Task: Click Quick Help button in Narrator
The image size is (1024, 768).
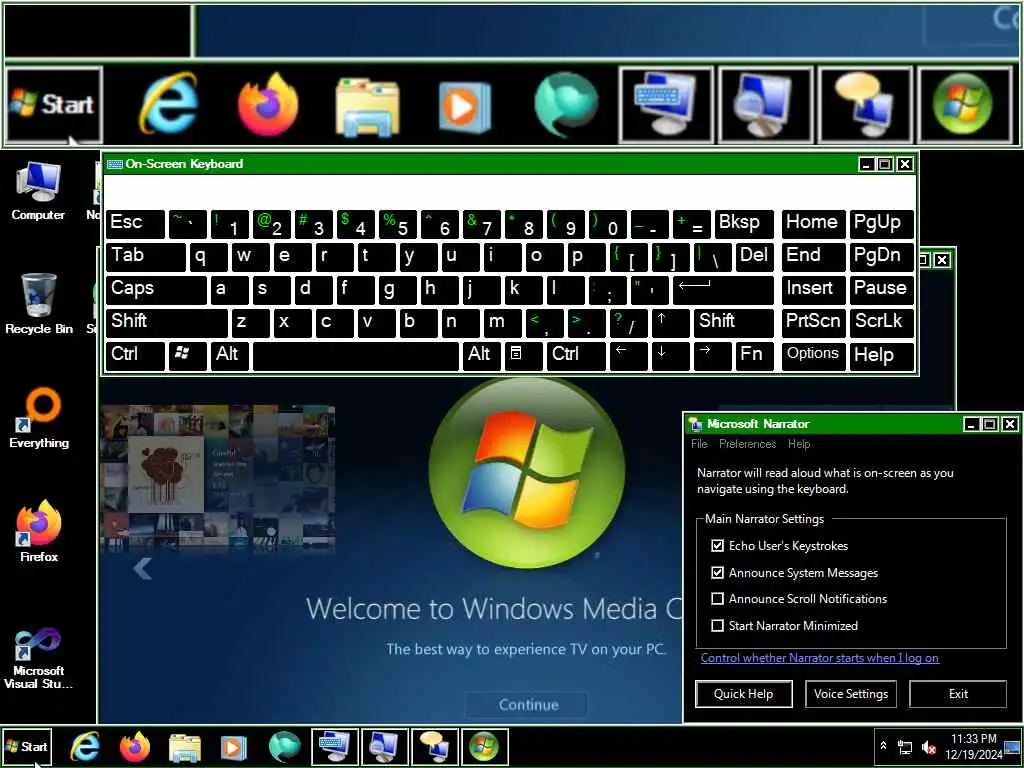Action: (744, 694)
